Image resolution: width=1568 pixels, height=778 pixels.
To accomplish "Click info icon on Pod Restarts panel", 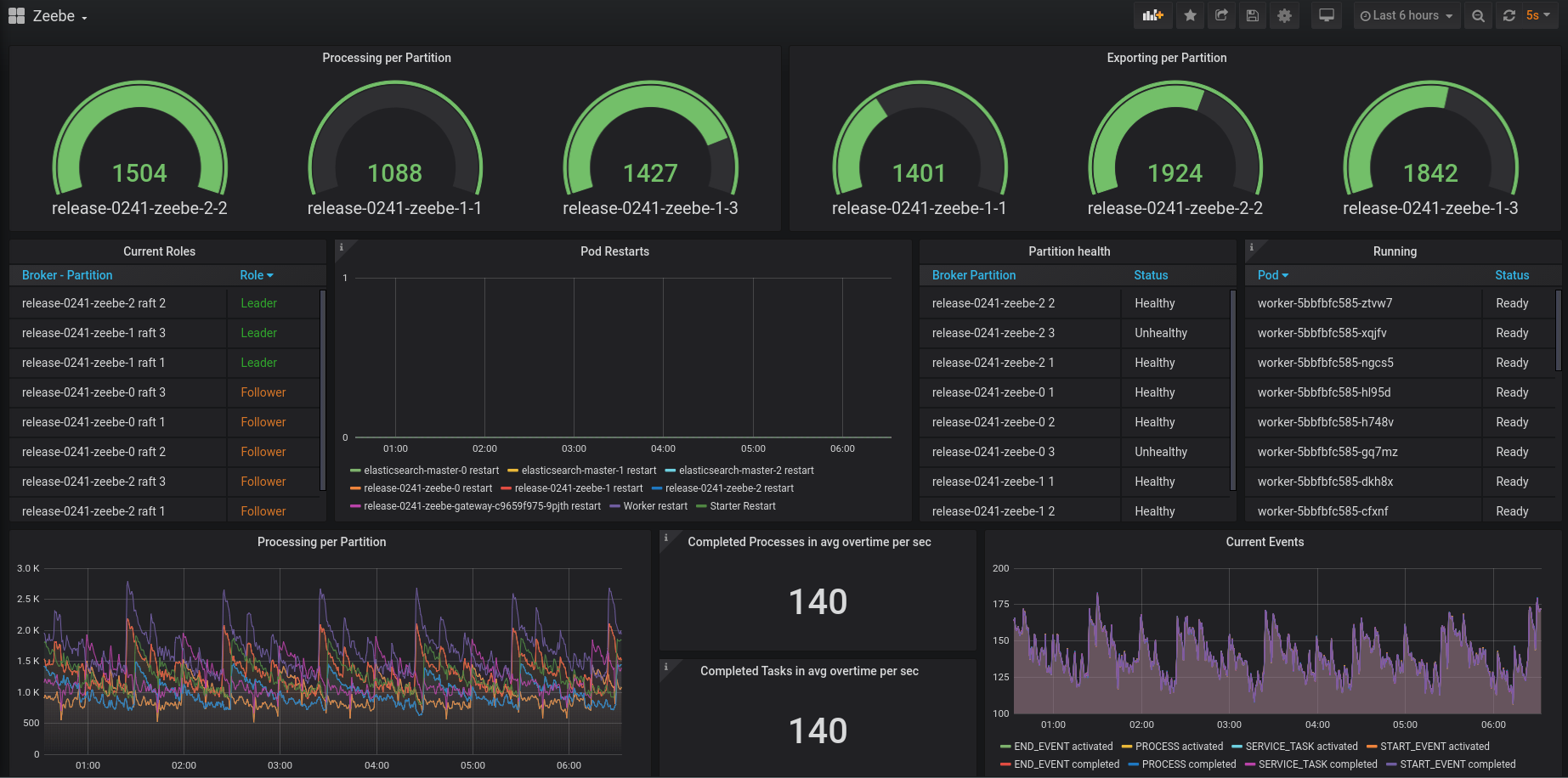I will tap(342, 248).
